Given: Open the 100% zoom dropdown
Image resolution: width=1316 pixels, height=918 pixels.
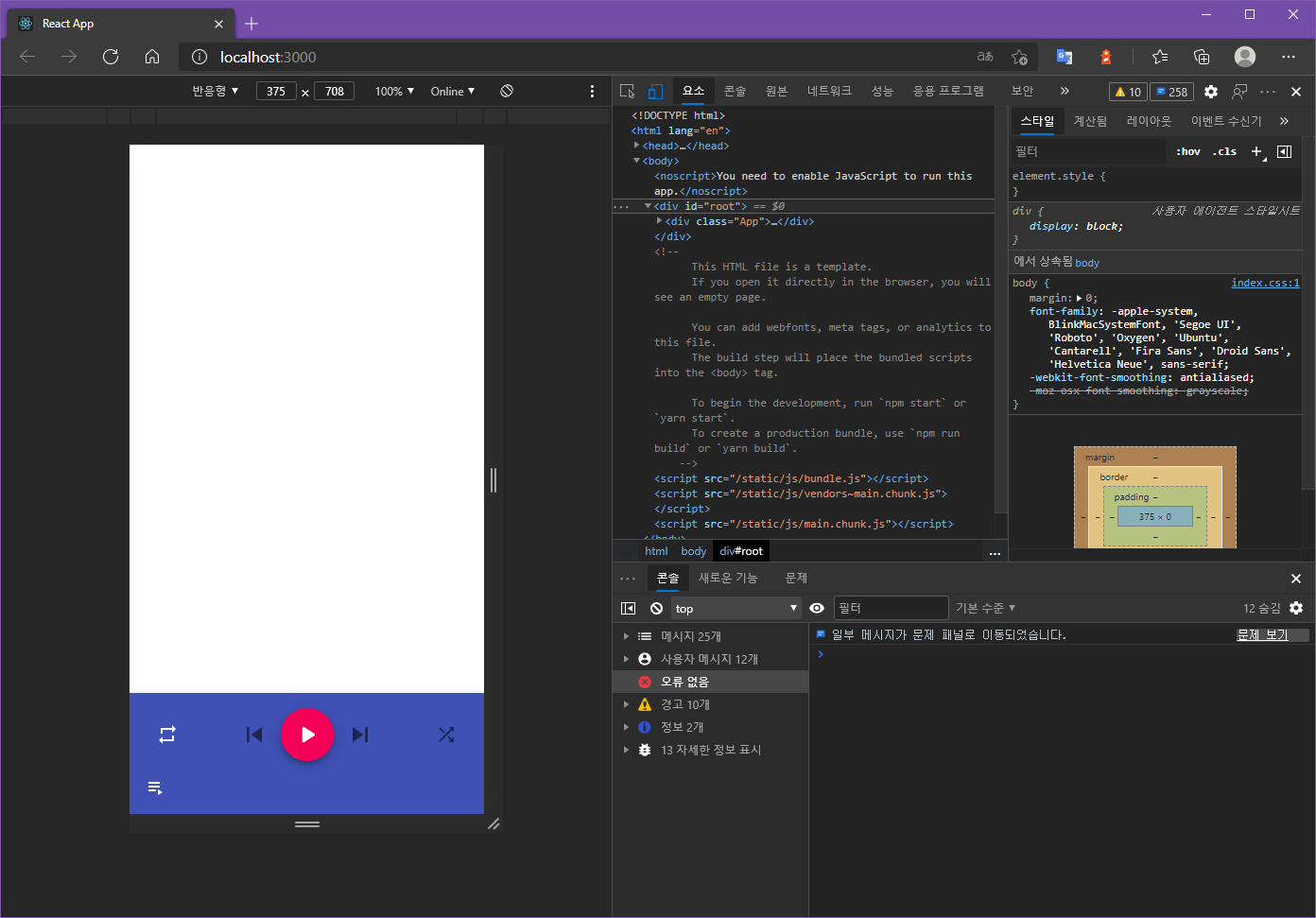Looking at the screenshot, I should coord(394,91).
